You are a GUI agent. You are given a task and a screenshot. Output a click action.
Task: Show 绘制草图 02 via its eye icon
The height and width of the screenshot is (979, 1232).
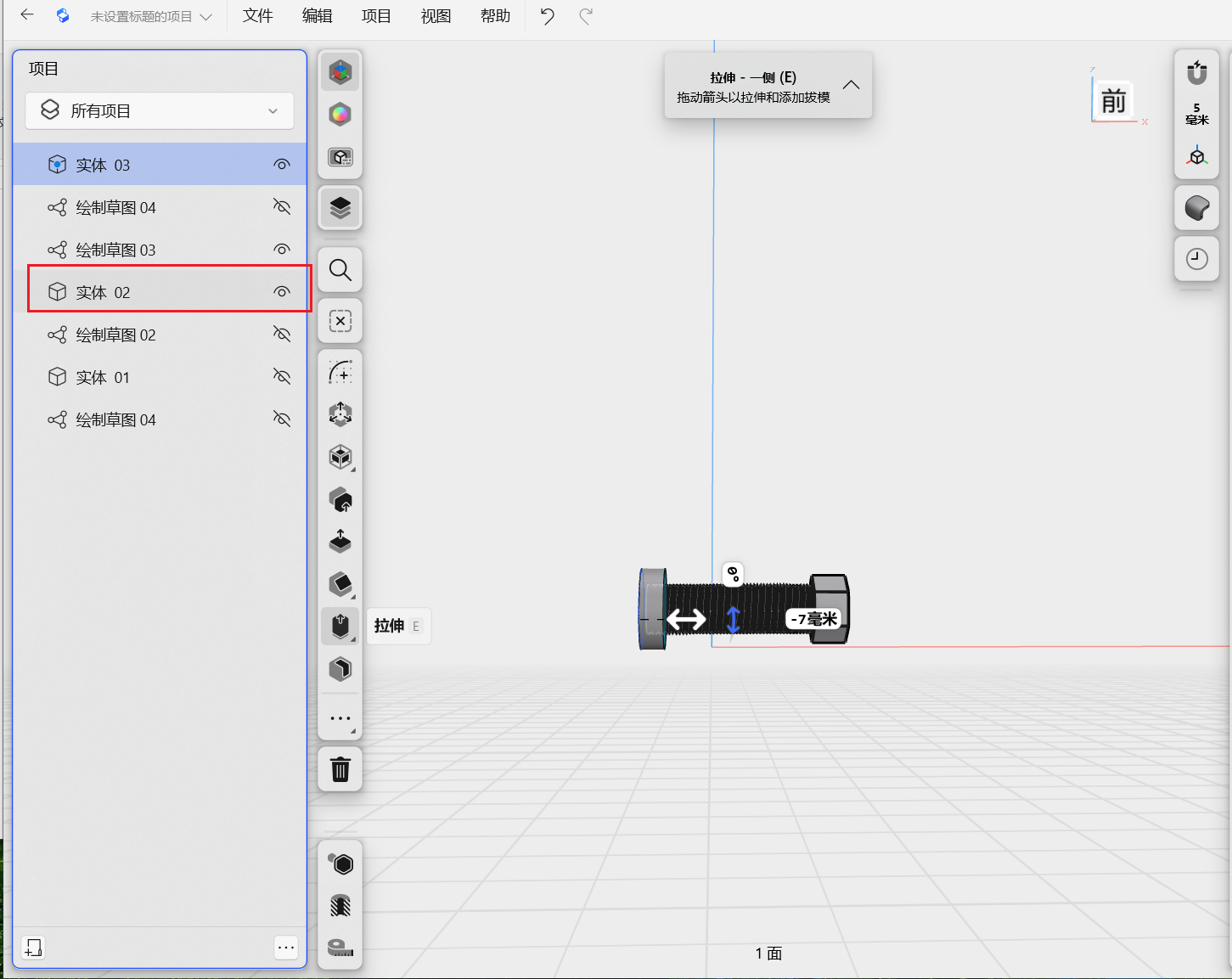point(282,335)
